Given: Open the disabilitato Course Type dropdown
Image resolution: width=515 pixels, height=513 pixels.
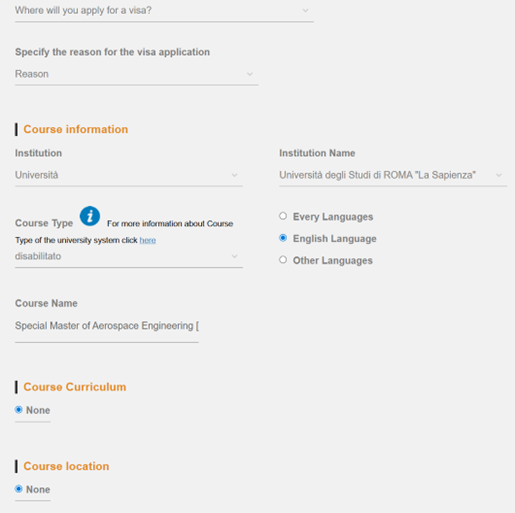Looking at the screenshot, I should (129, 256).
